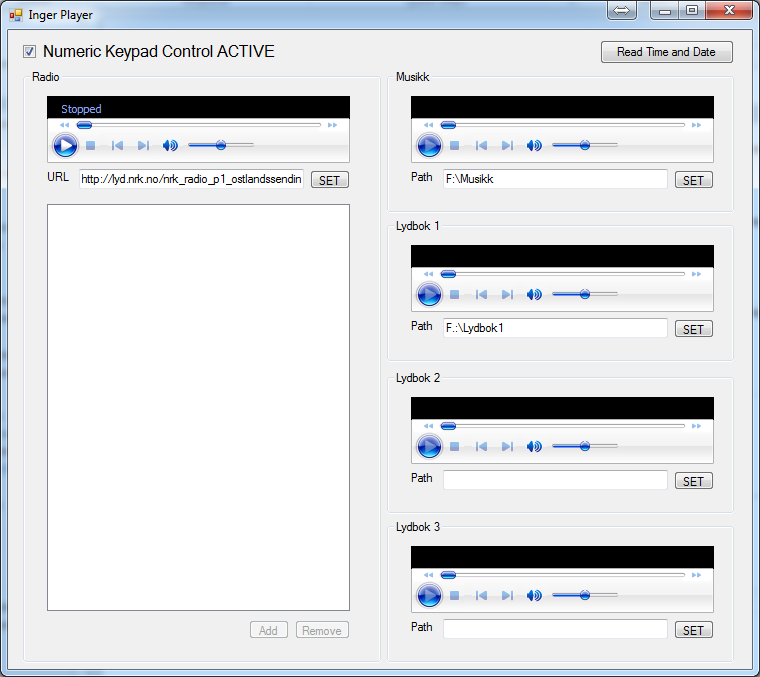Skip to previous track in Musikk

coord(481,145)
